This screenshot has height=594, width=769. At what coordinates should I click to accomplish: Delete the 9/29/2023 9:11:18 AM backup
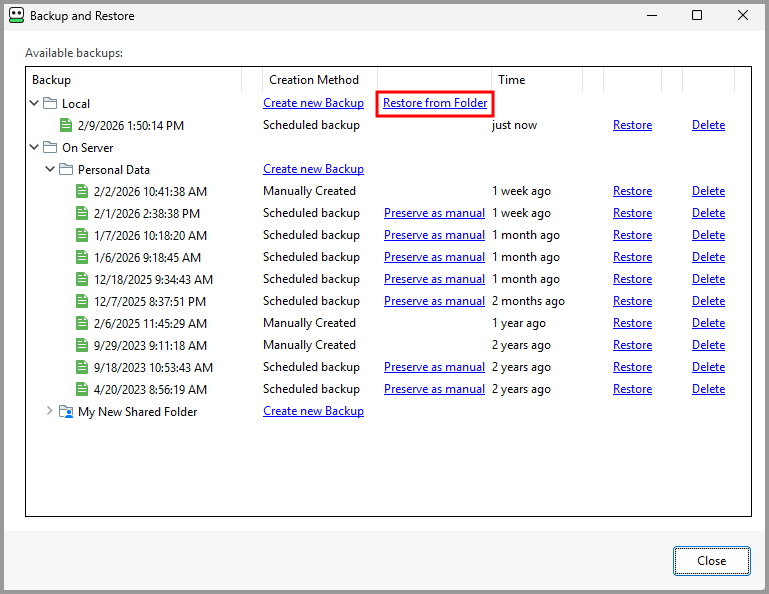708,345
